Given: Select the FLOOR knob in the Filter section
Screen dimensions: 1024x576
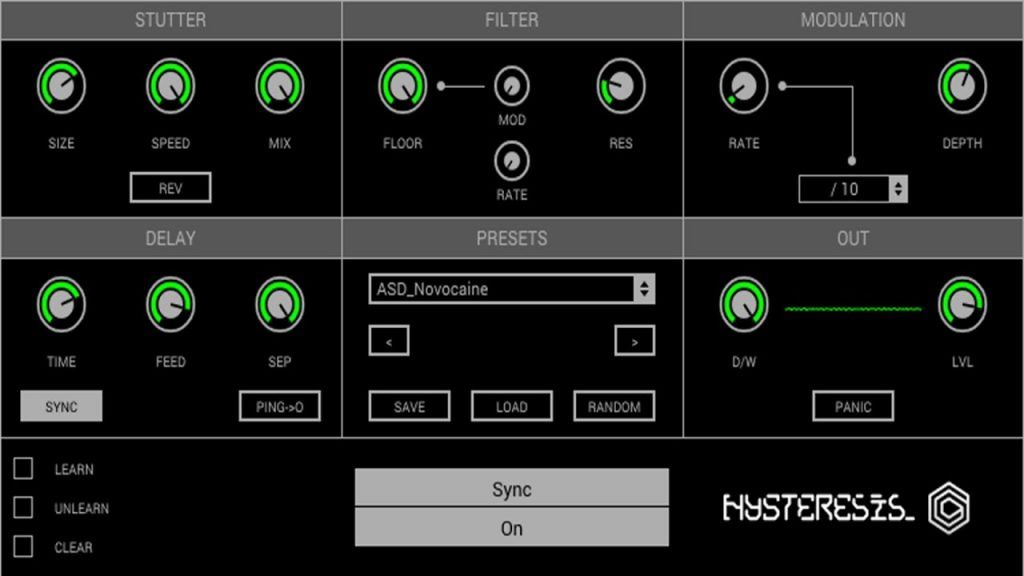Looking at the screenshot, I should [x=402, y=88].
